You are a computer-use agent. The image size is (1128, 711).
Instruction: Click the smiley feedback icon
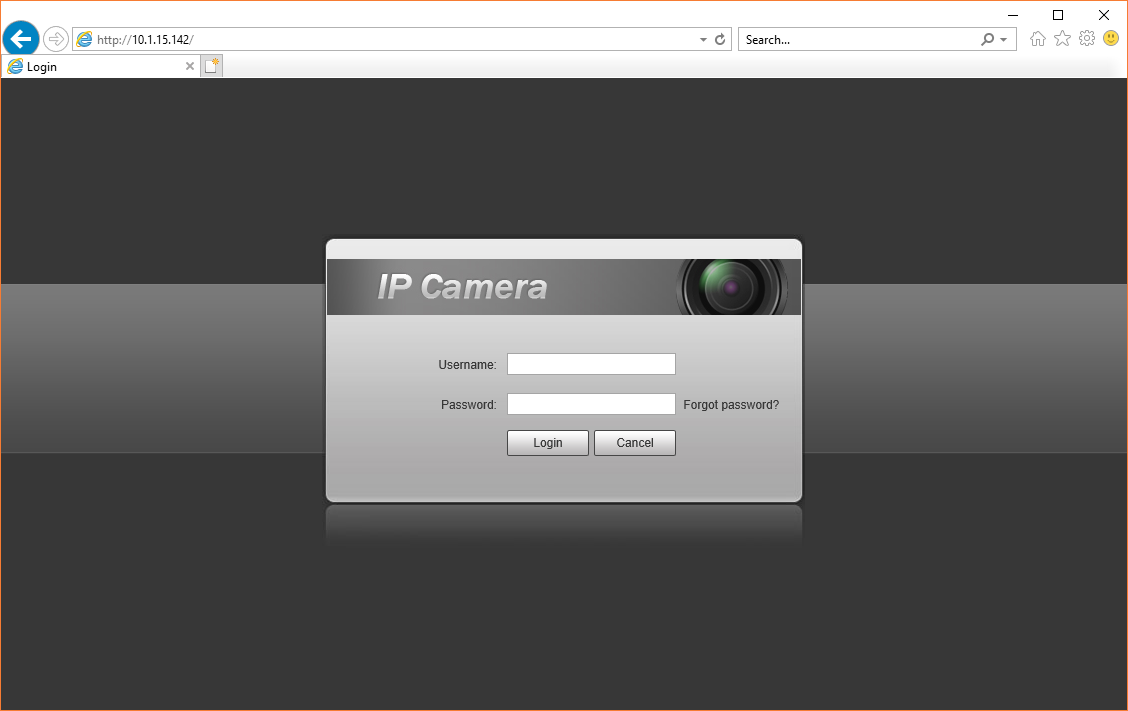click(x=1111, y=38)
